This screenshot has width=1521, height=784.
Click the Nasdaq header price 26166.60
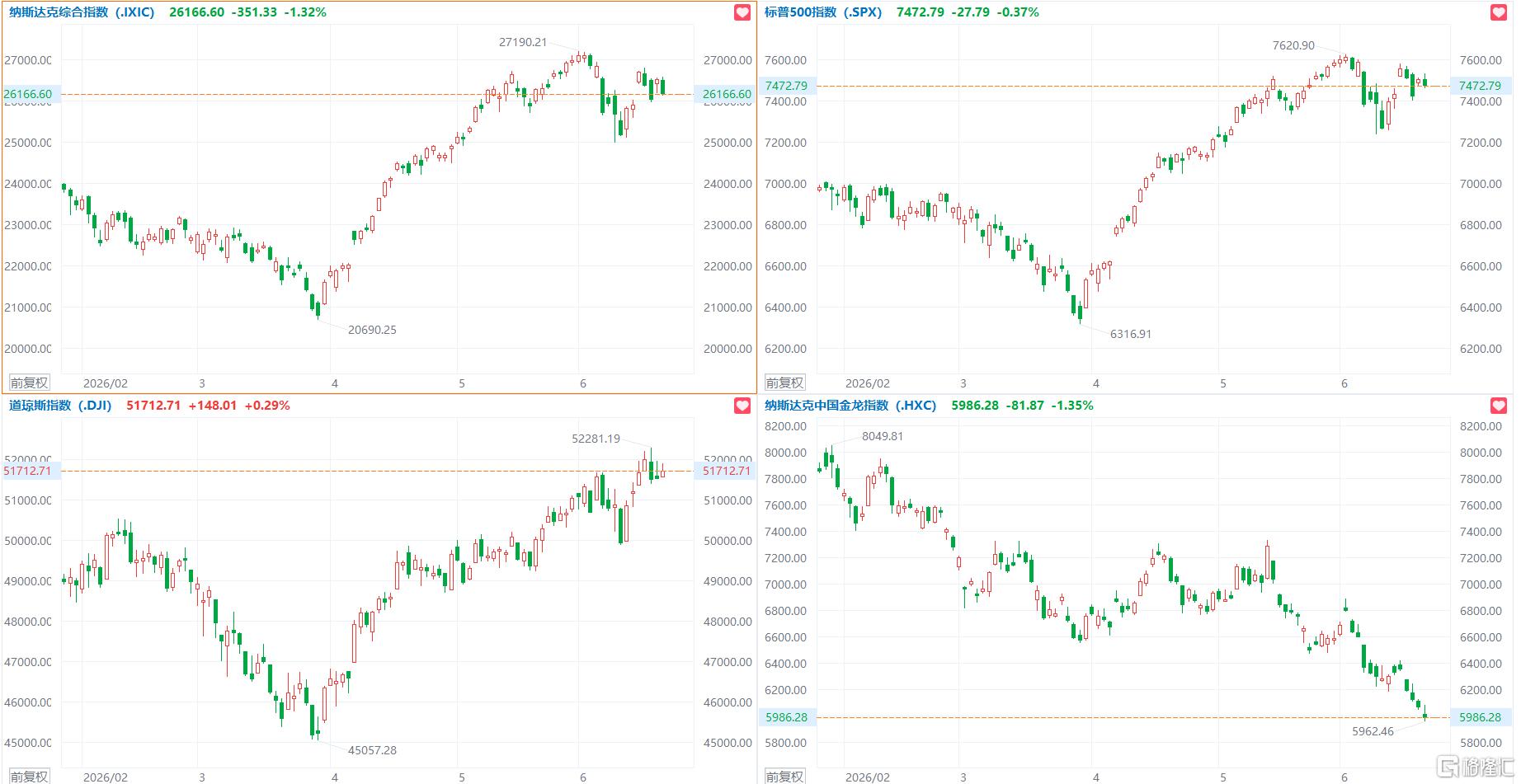pyautogui.click(x=196, y=12)
